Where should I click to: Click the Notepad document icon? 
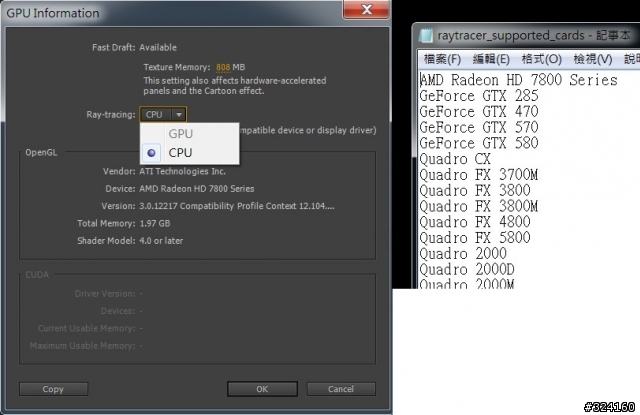coord(426,36)
